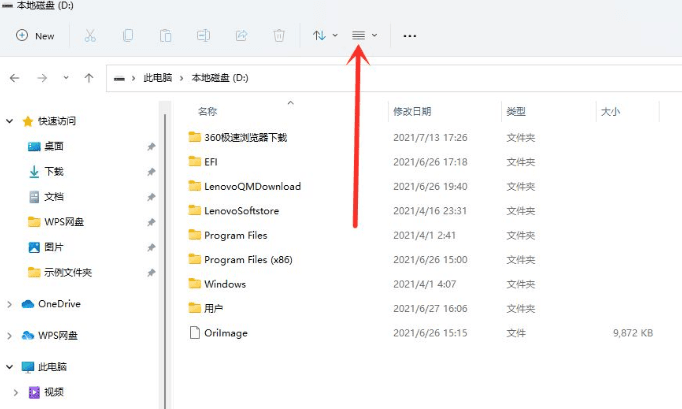Click 本地磁盘 (D:) in address bar
The width and height of the screenshot is (682, 409).
[x=220, y=78]
